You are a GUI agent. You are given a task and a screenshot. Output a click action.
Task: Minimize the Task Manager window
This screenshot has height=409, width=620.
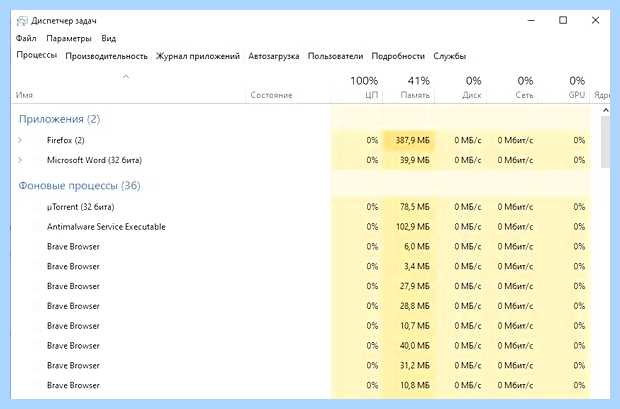coord(531,20)
